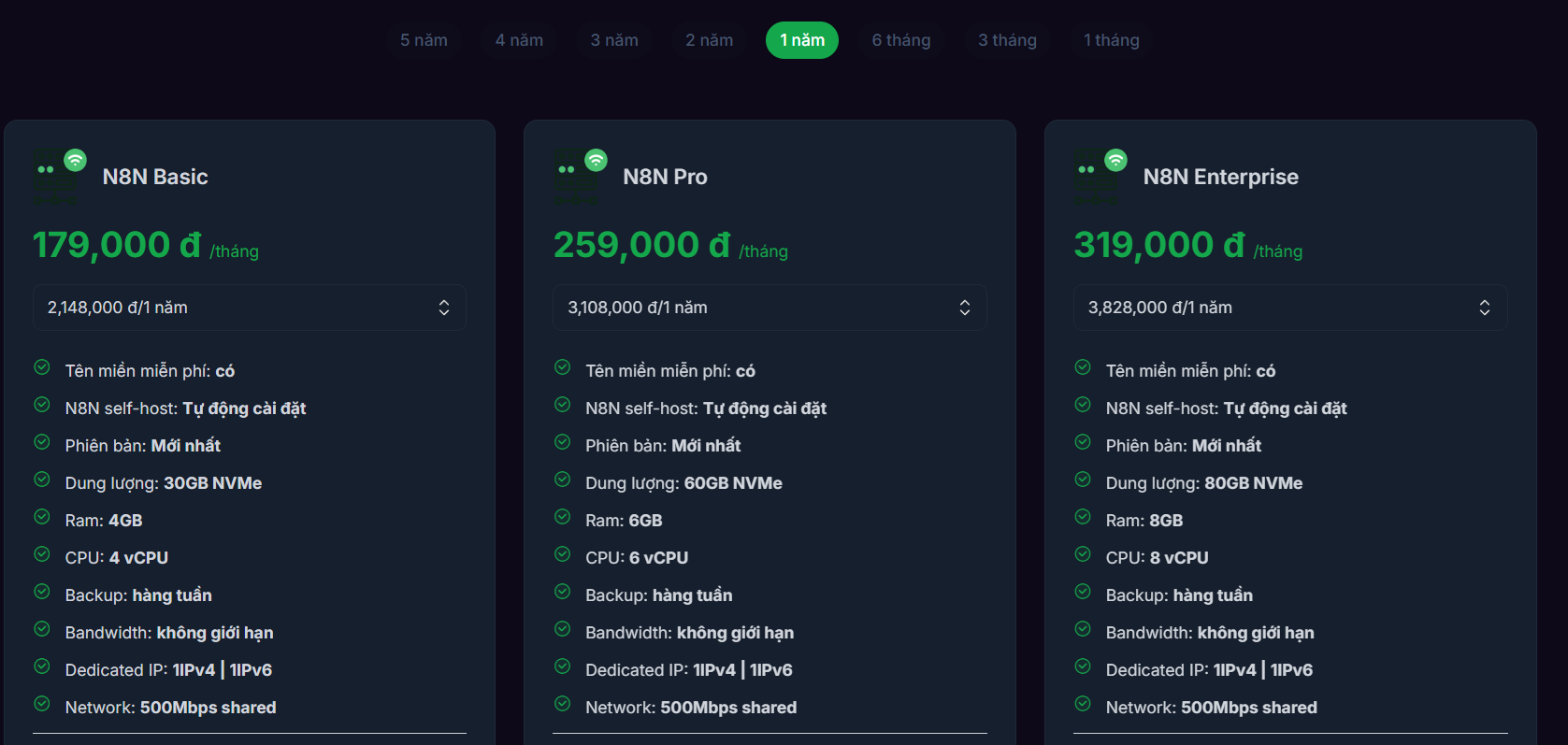Switch to the 2 năm tab
The width and height of the screenshot is (1568, 745).
[x=709, y=40]
